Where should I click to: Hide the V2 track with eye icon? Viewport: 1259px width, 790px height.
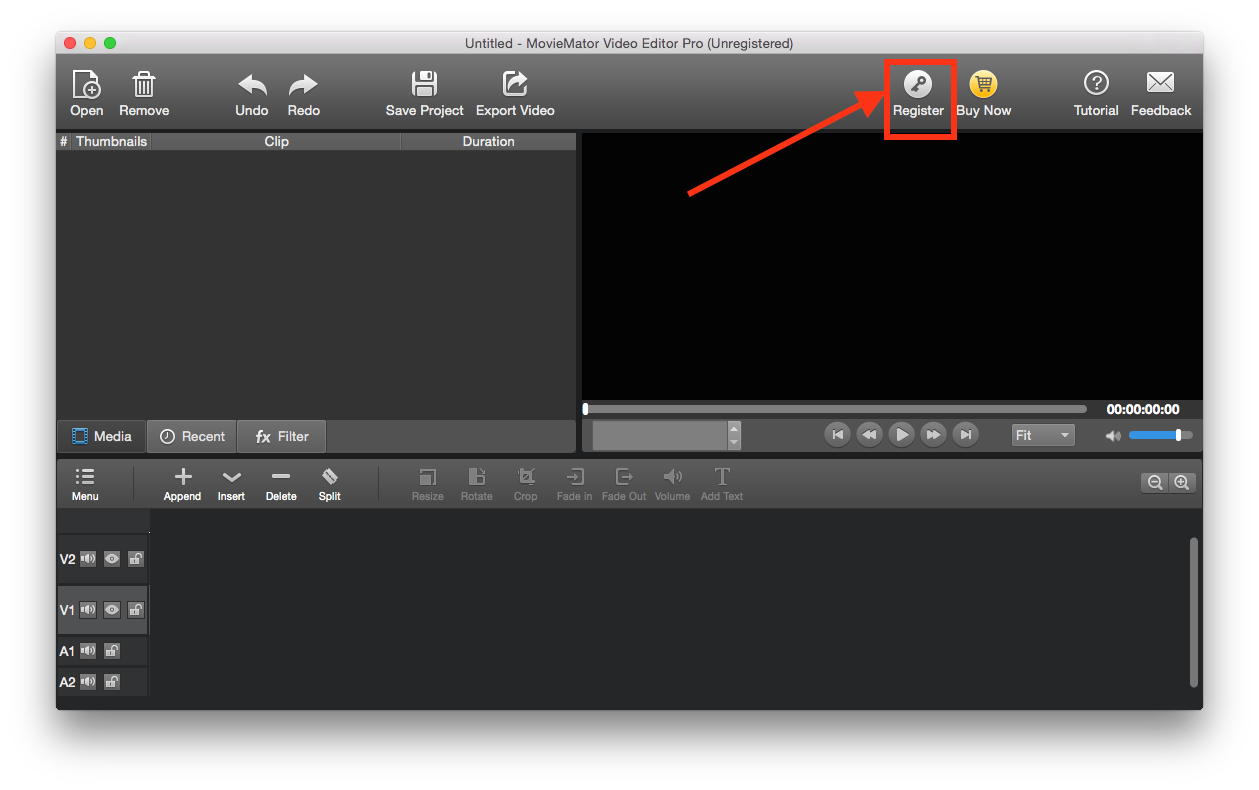click(112, 559)
